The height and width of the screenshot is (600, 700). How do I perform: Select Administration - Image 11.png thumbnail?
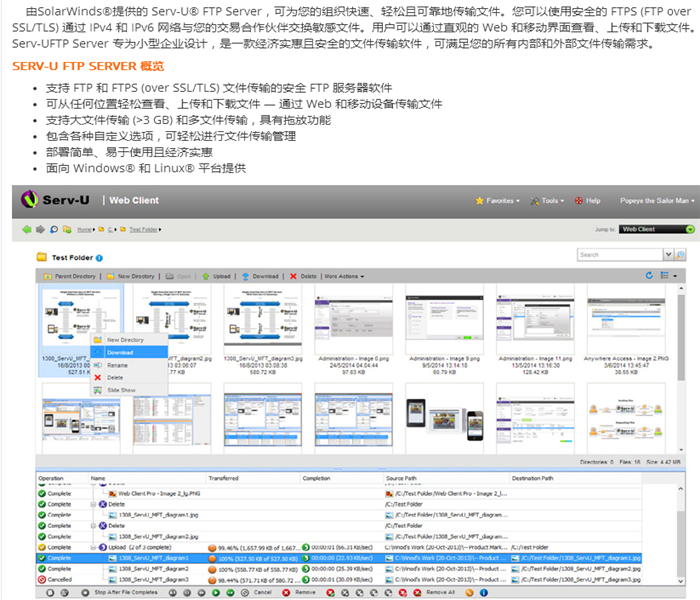[535, 330]
